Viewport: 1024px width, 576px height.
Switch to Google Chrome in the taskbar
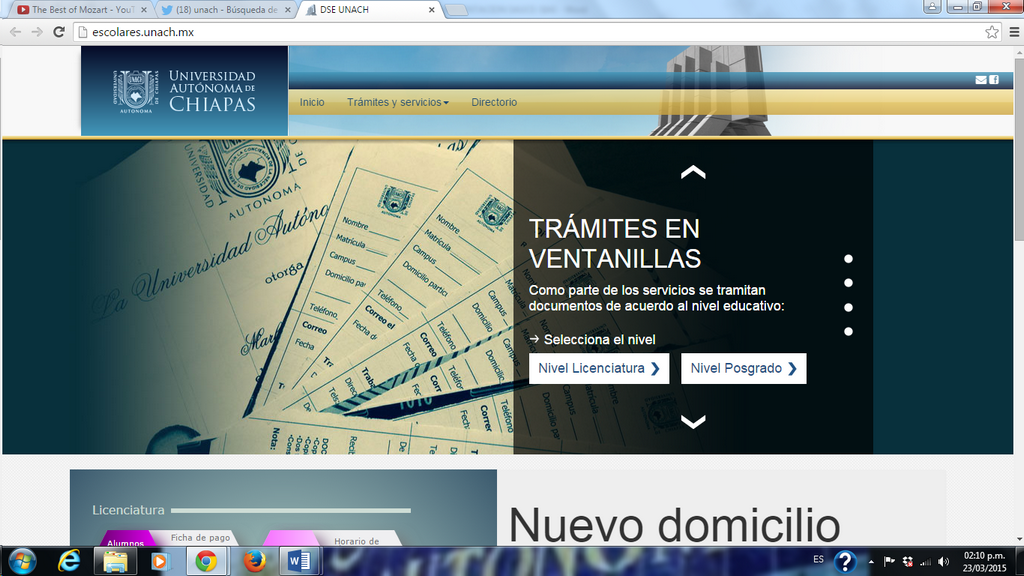click(206, 562)
